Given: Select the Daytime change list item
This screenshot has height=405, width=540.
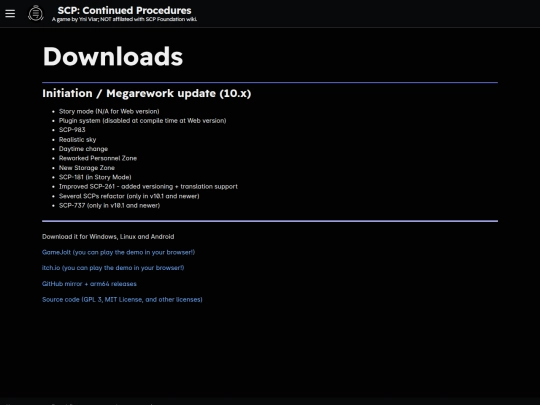Looking at the screenshot, I should pos(83,149).
